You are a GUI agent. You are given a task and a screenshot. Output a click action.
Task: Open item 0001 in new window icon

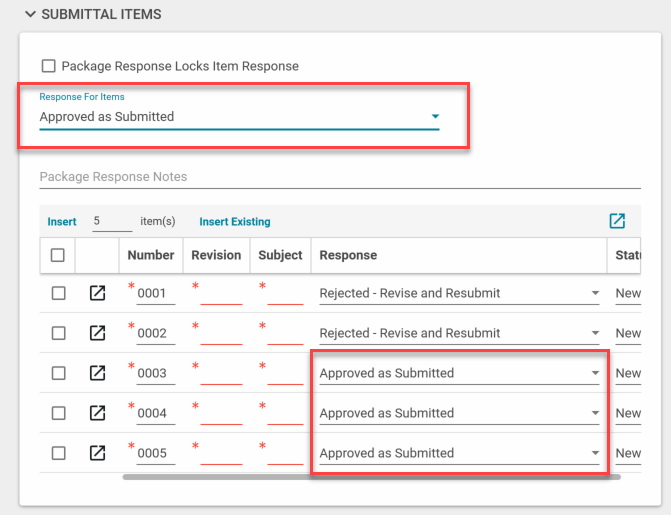tap(97, 293)
